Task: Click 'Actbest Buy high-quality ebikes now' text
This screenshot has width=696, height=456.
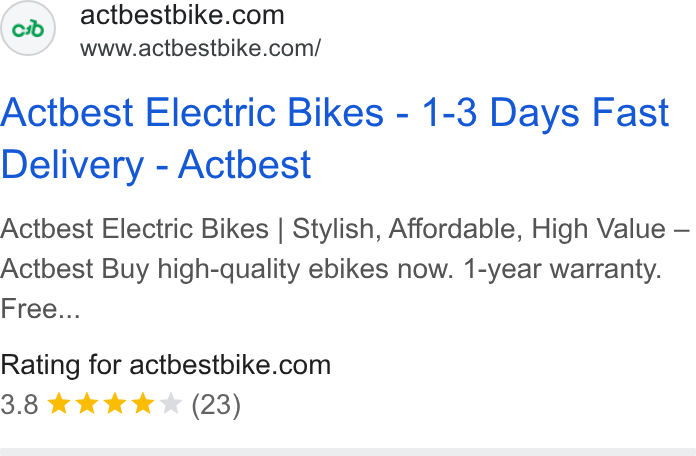Action: [227, 269]
